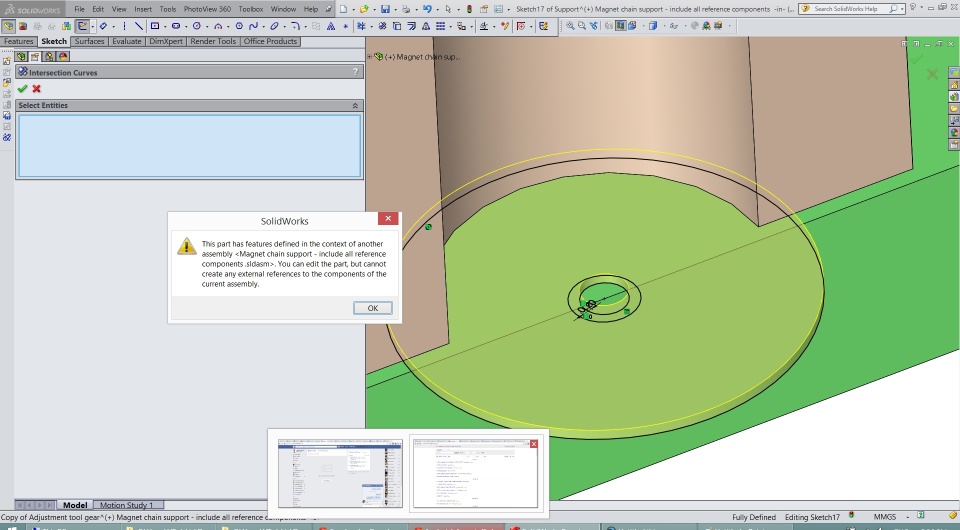960x530 pixels.
Task: Click the Sketch tool icon in toolbar
Action: point(82,26)
